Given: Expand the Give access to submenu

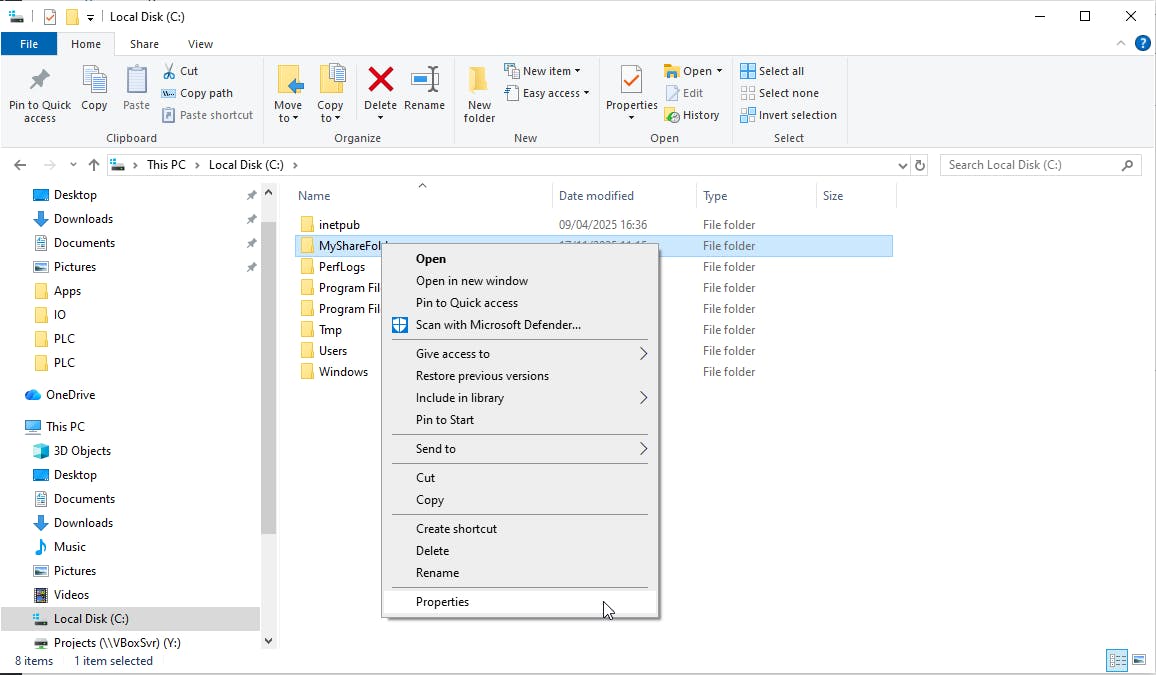Looking at the screenshot, I should click(x=519, y=353).
